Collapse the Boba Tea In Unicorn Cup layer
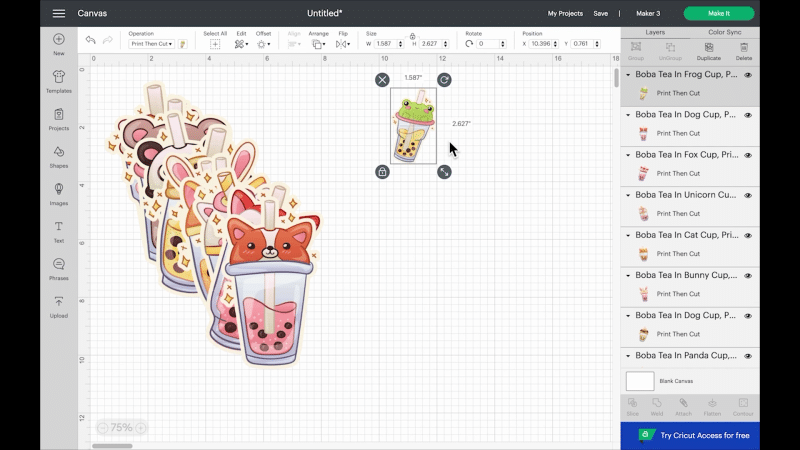The height and width of the screenshot is (450, 800). (x=628, y=195)
